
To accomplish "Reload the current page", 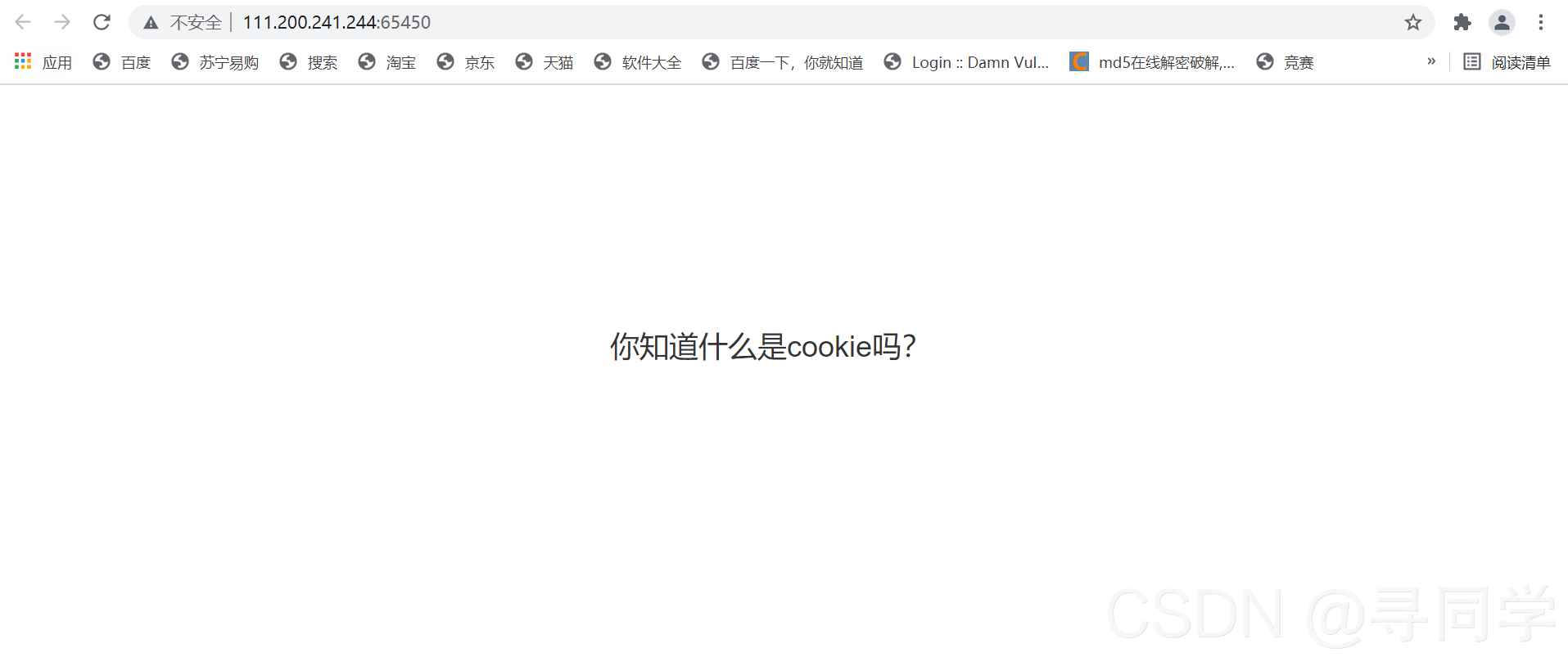I will 102,22.
